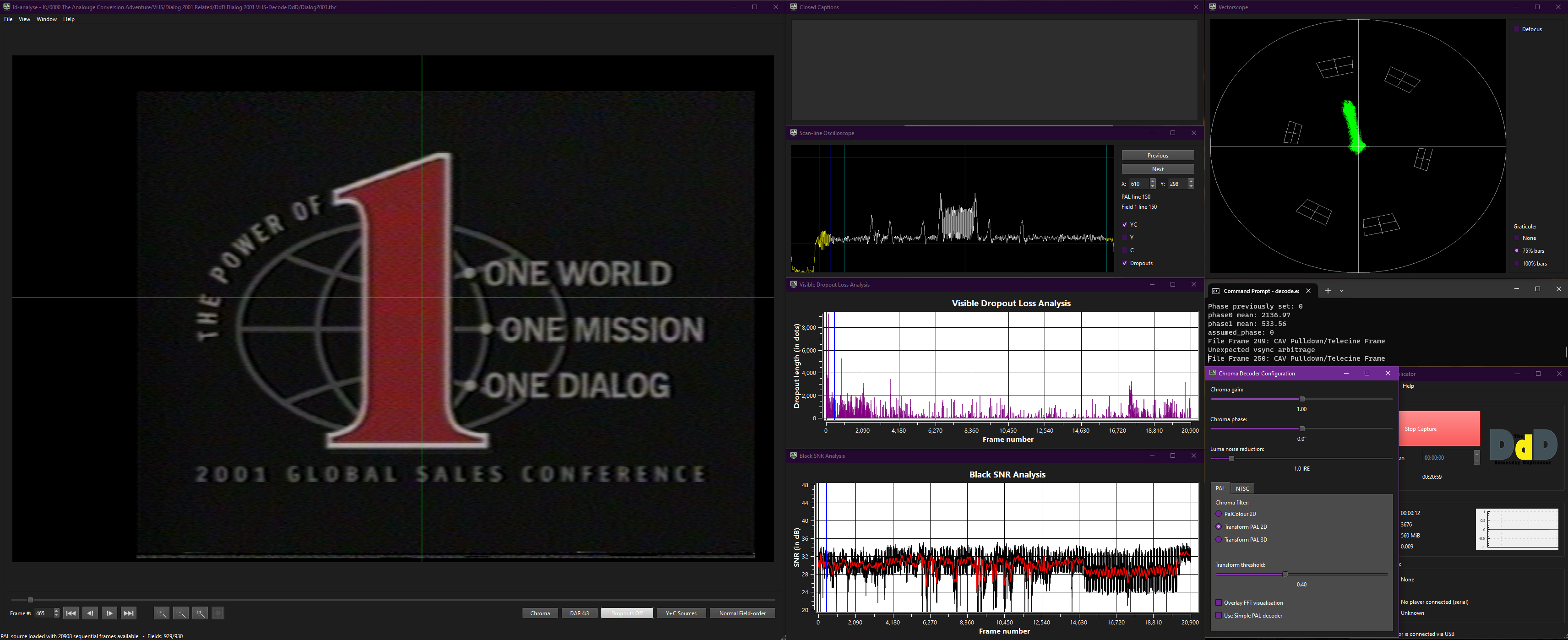
Task: Jump to the last frame
Action: click(128, 613)
